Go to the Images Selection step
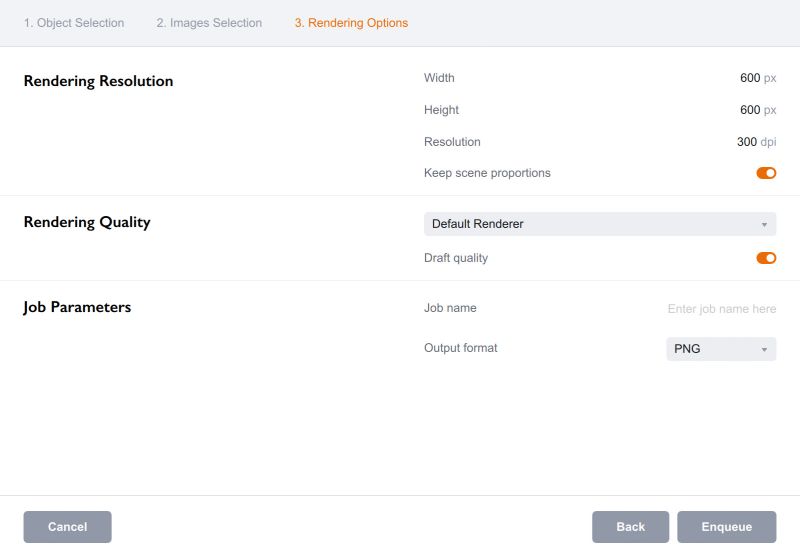 (209, 23)
